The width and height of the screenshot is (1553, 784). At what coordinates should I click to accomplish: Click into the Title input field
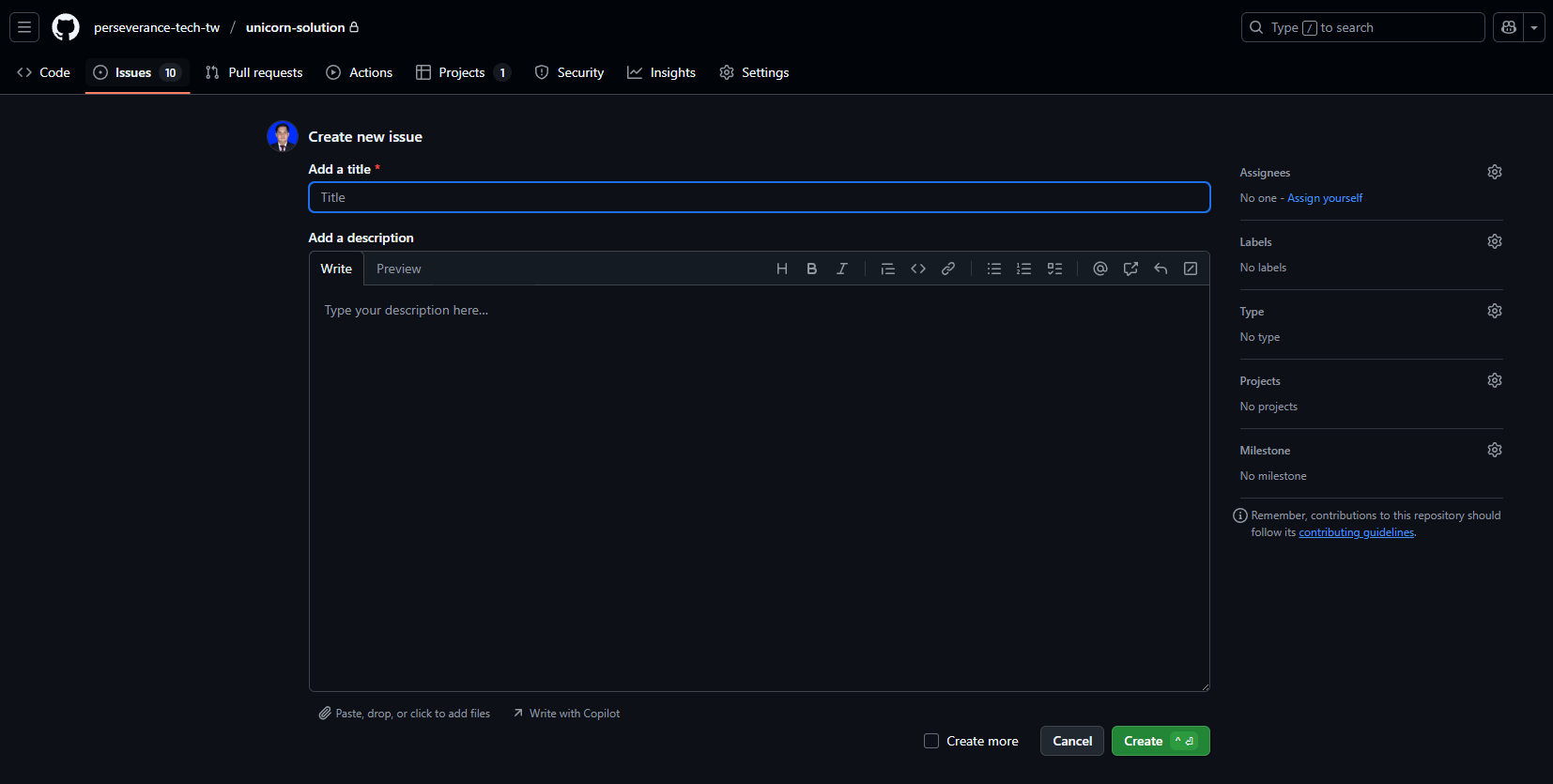click(759, 197)
